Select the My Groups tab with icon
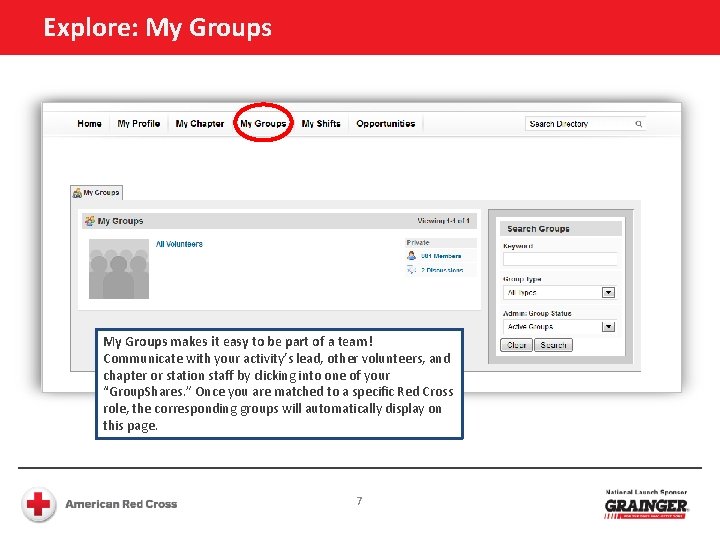The image size is (720, 540). coord(96,192)
